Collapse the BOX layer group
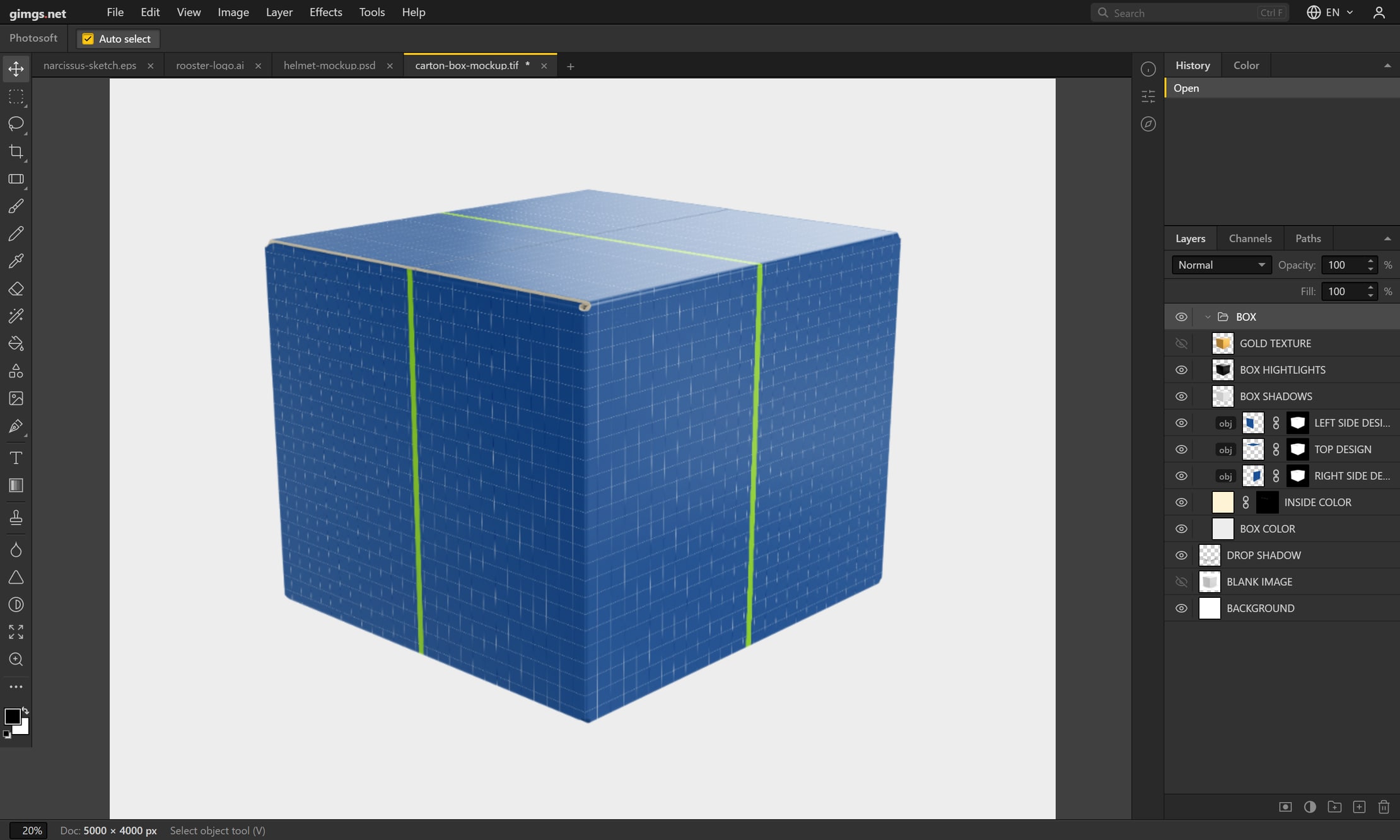1400x840 pixels. pos(1208,317)
